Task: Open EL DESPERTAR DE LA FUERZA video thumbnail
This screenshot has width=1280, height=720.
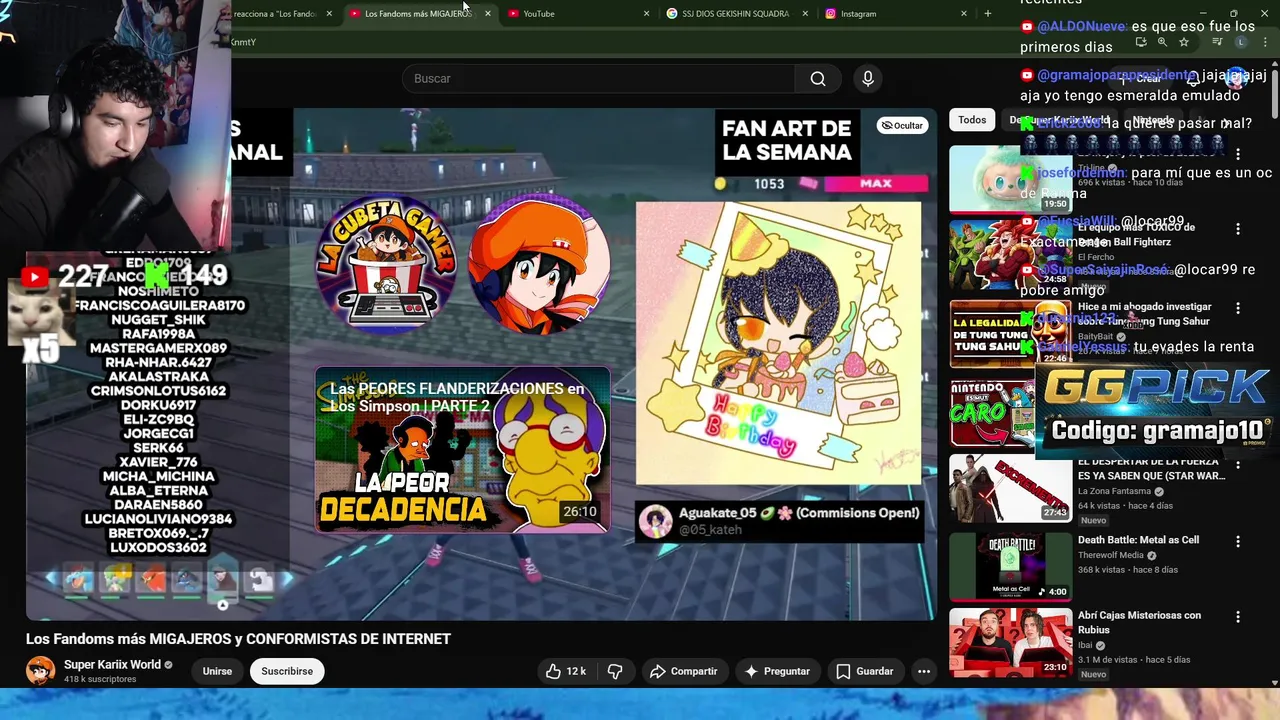Action: click(x=1010, y=488)
